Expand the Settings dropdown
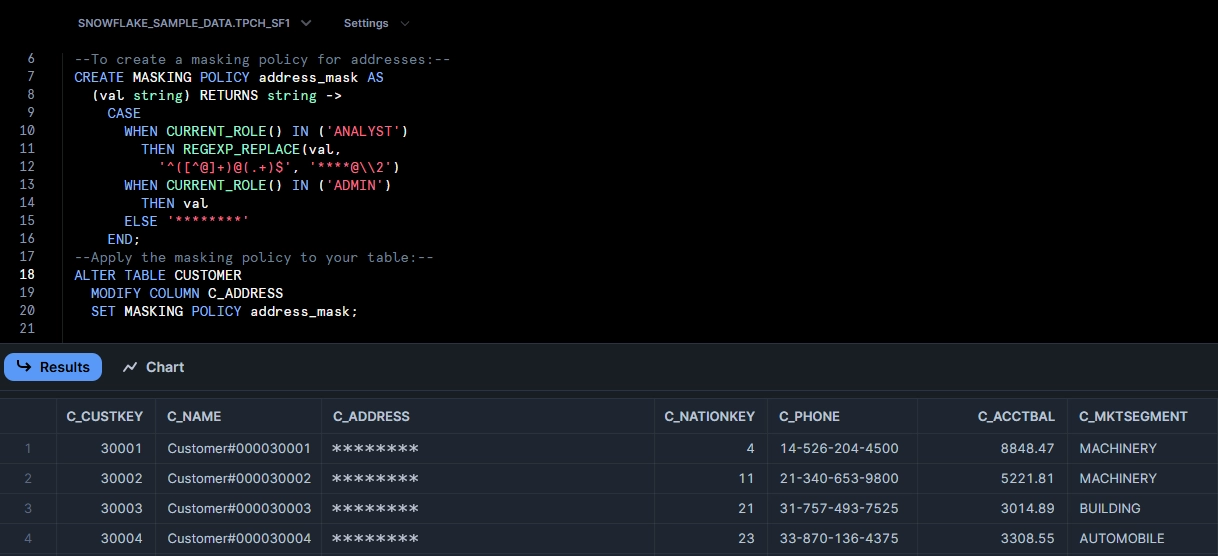The height and width of the screenshot is (556, 1218). [376, 23]
